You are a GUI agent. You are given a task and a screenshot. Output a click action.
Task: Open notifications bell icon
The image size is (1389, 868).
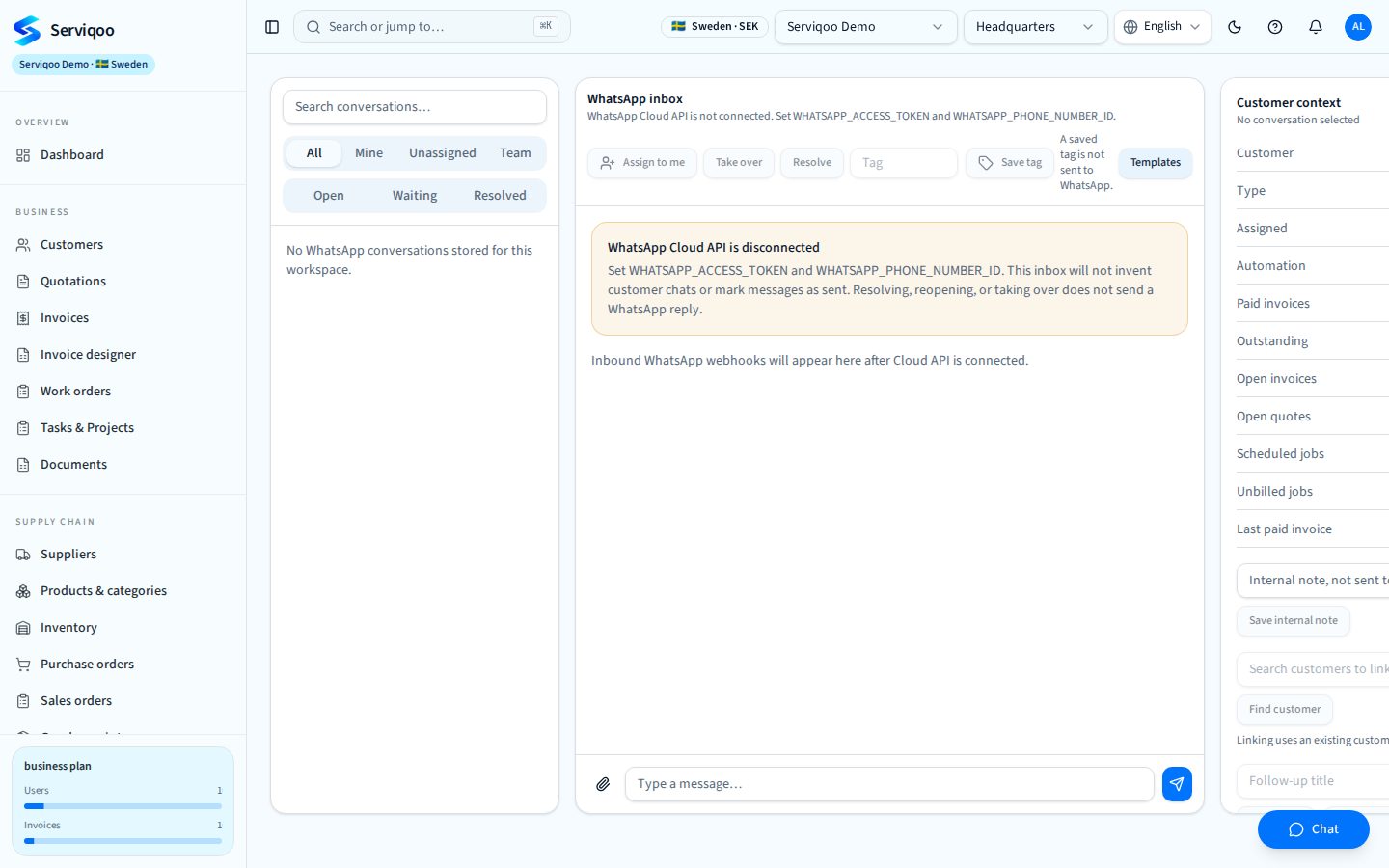(x=1316, y=27)
